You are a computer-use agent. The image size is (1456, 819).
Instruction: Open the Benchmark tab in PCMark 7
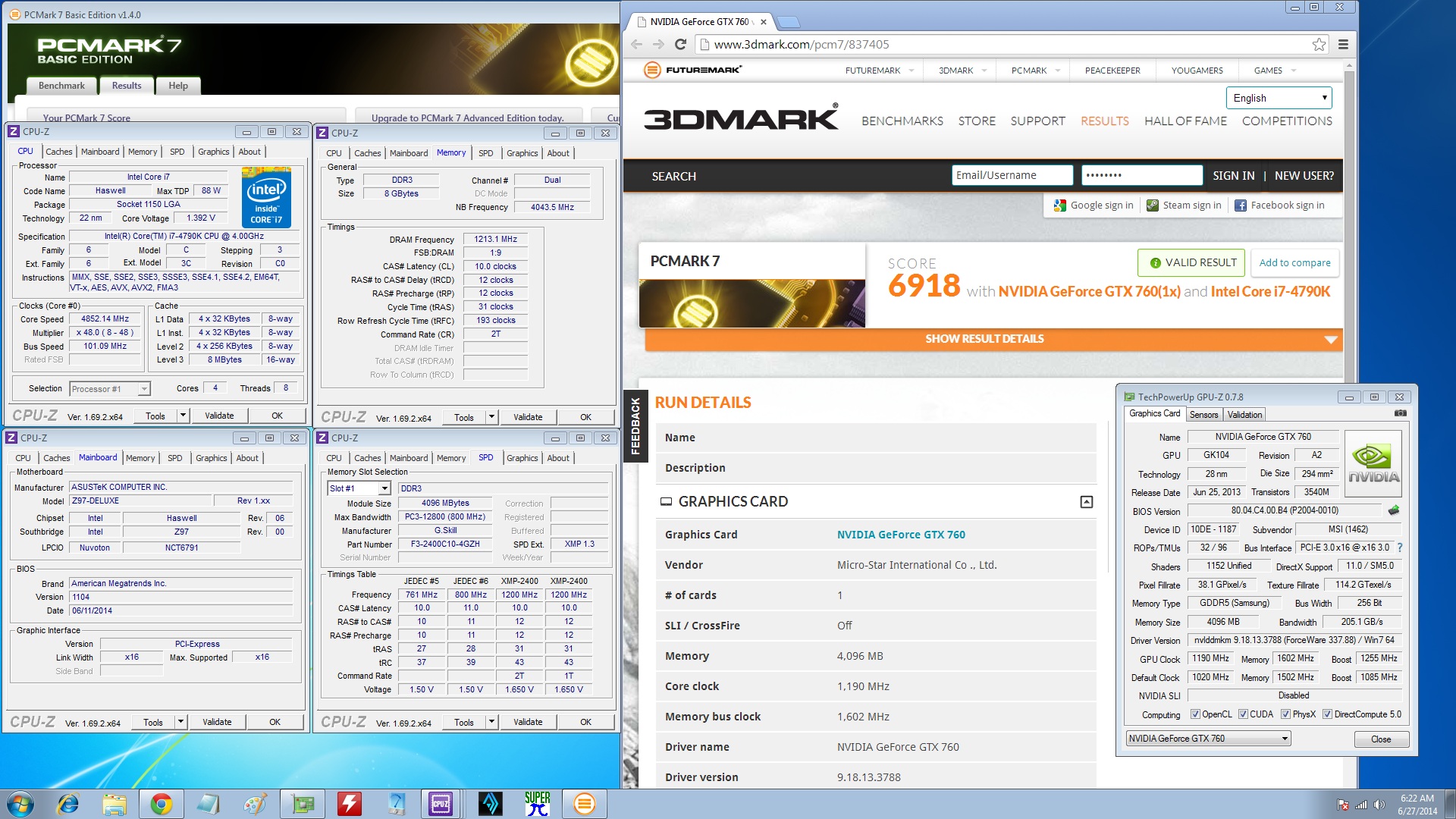pyautogui.click(x=61, y=86)
